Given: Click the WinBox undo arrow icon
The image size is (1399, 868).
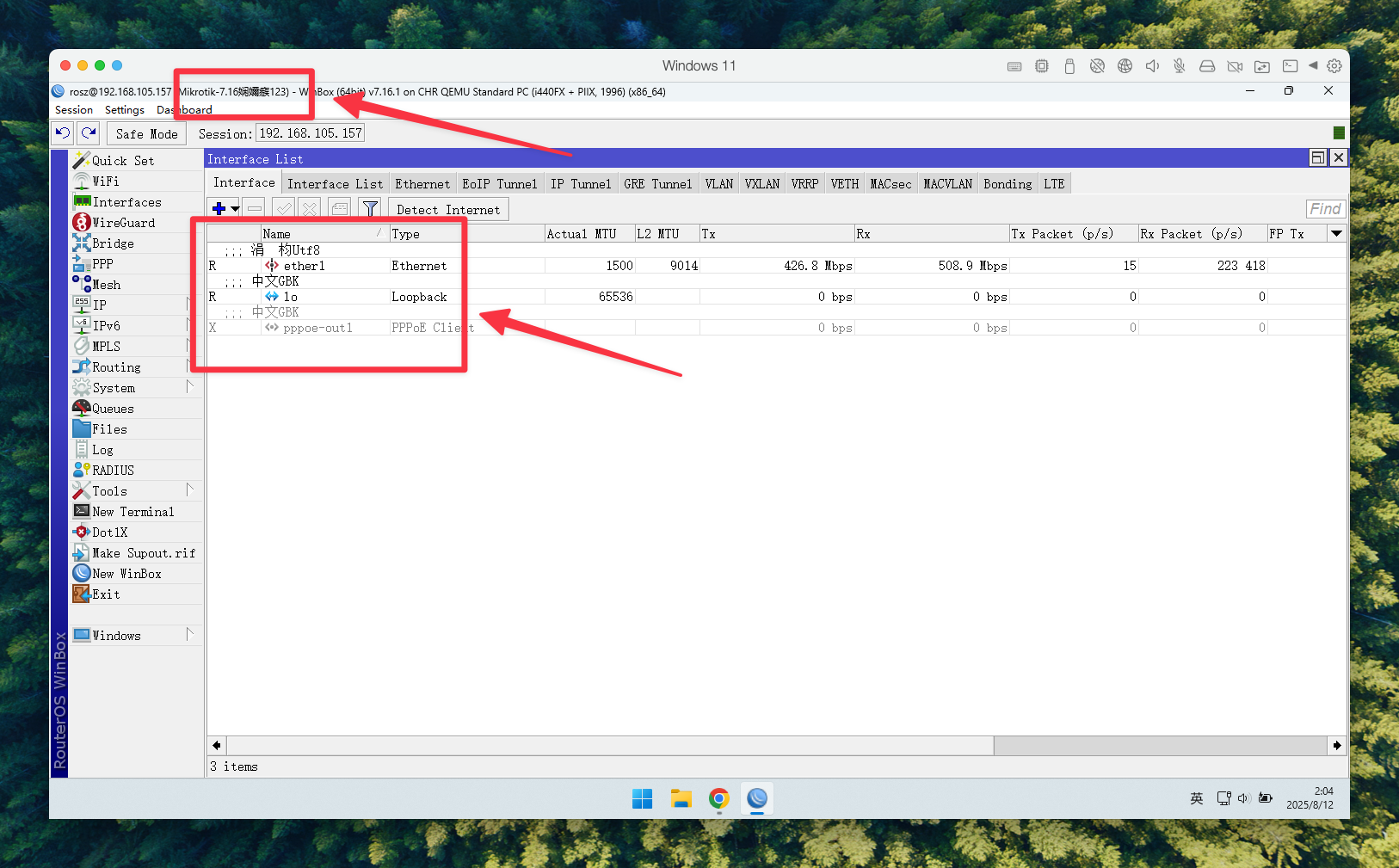Looking at the screenshot, I should point(63,133).
